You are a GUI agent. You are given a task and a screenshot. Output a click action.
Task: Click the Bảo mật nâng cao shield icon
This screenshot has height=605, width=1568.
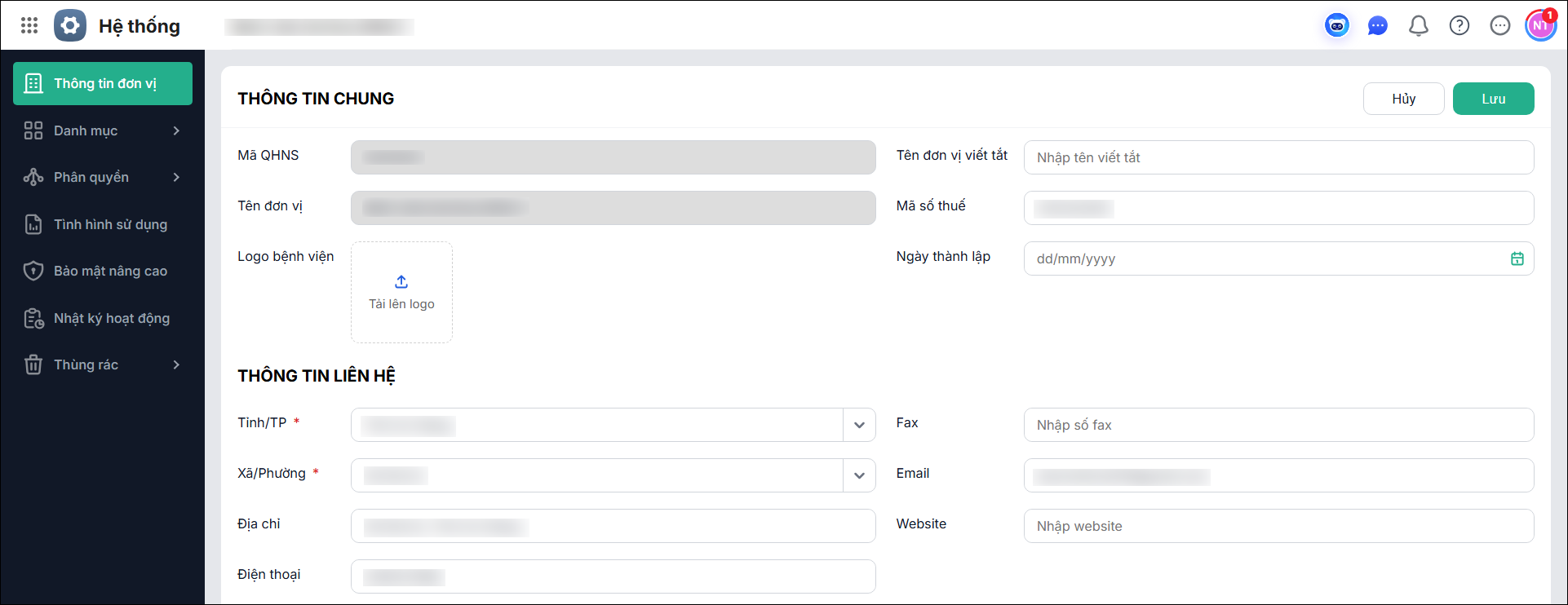click(33, 271)
